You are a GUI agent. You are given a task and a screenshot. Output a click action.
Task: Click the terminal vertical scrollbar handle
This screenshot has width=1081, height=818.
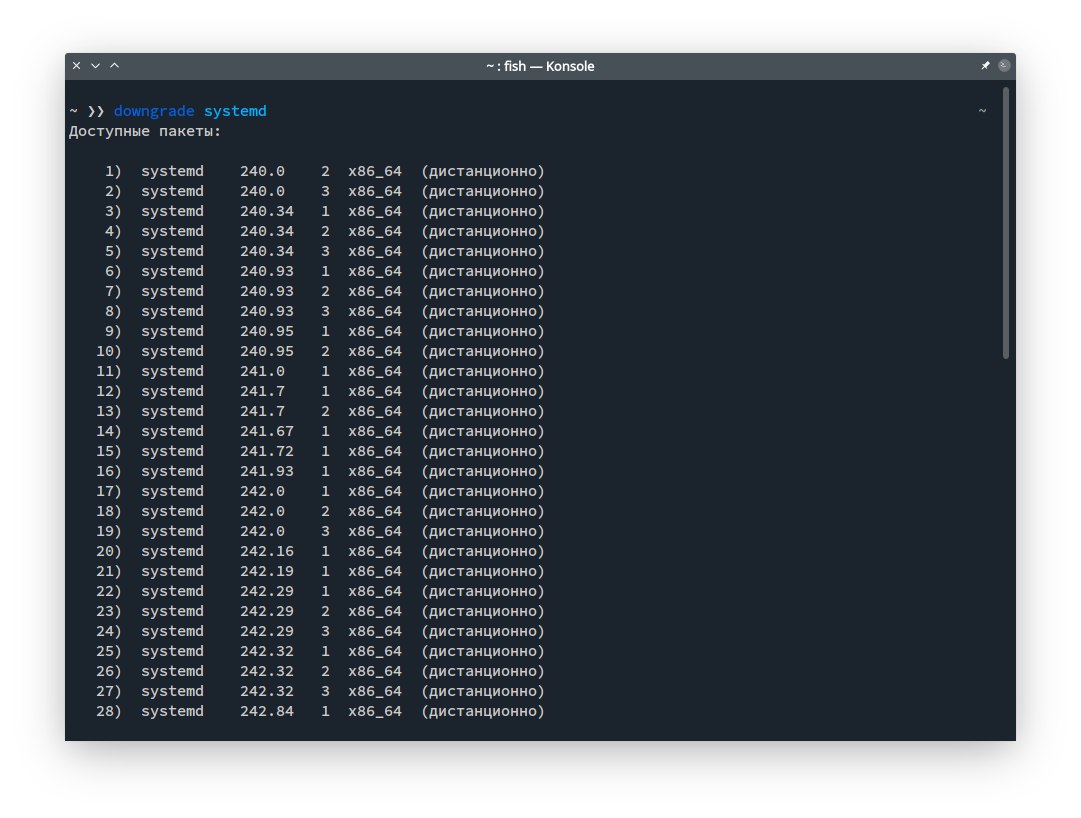[x=1006, y=222]
